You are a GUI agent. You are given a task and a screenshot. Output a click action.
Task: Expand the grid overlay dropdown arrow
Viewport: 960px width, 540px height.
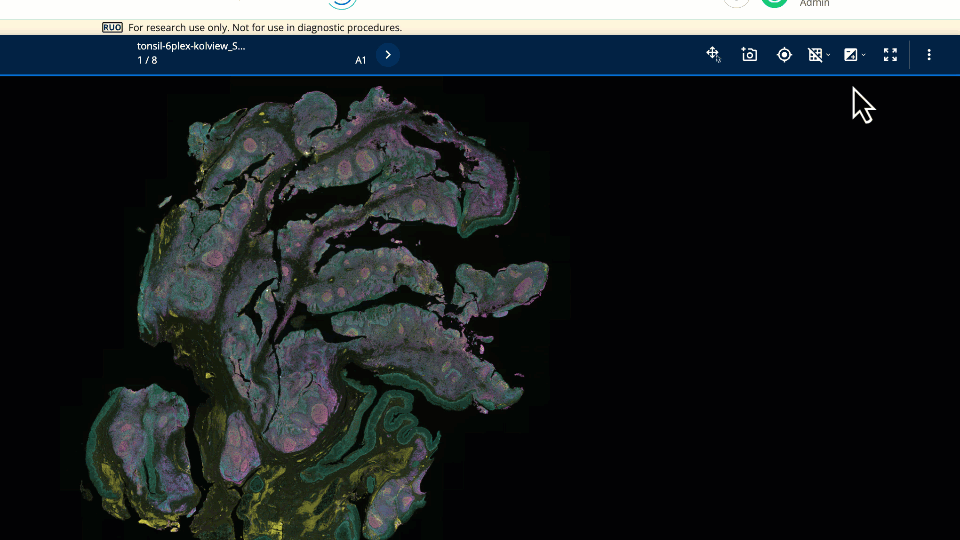[829, 55]
